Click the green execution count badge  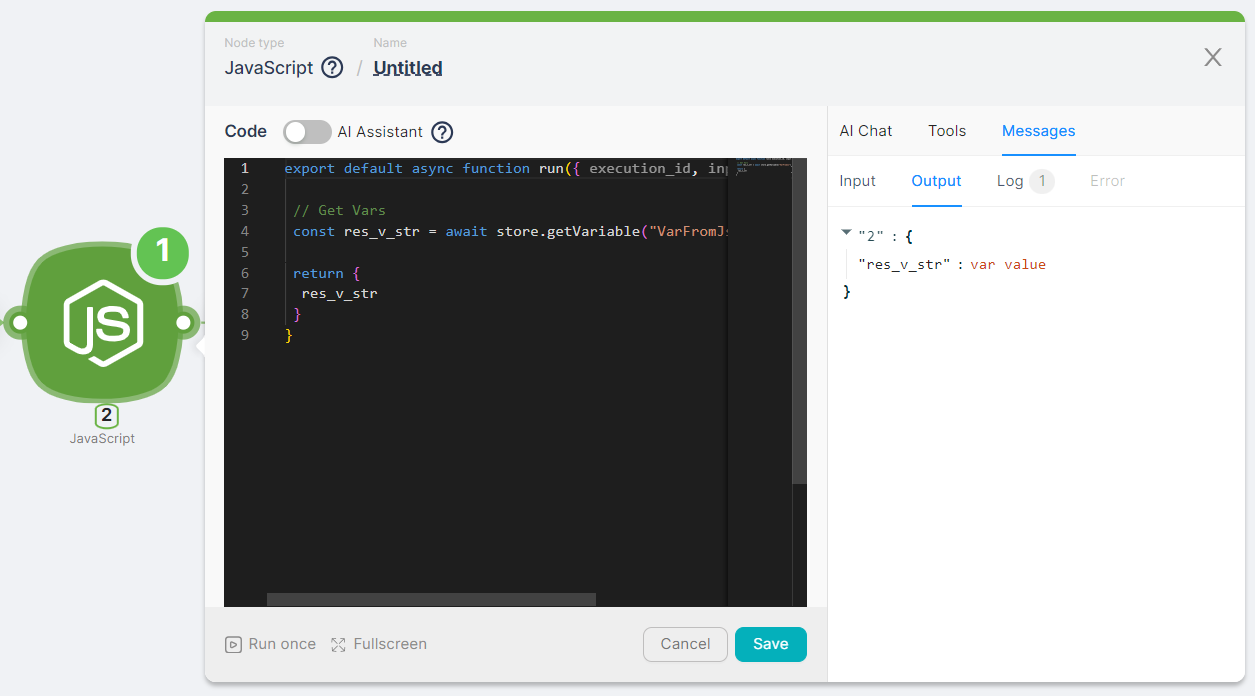coord(162,254)
